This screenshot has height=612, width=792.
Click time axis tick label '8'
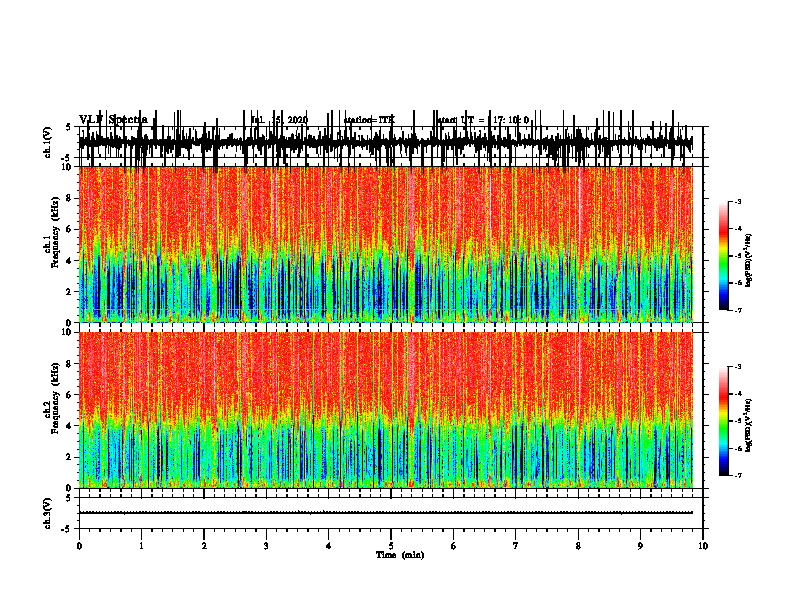[578, 546]
